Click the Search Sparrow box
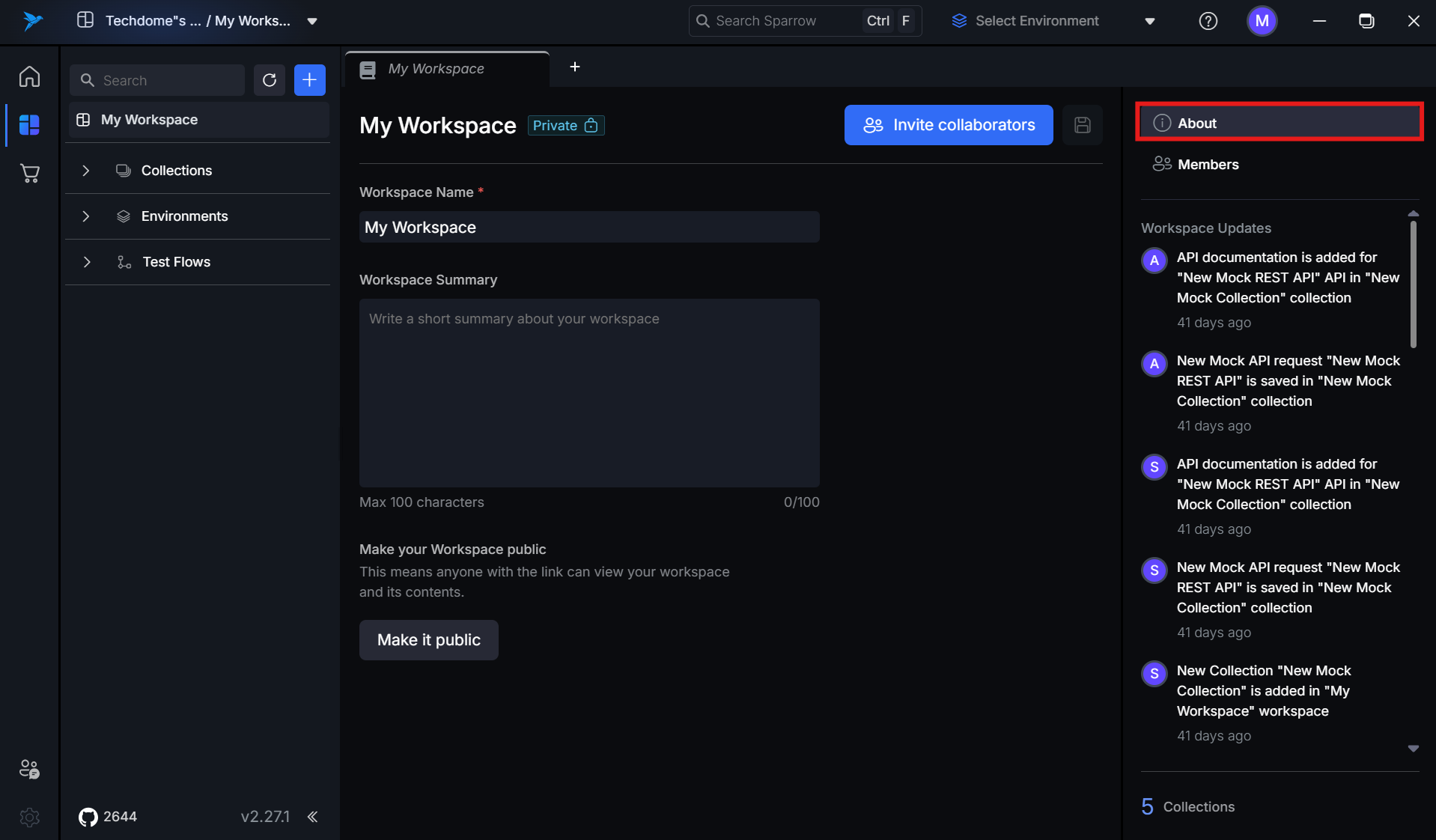The height and width of the screenshot is (840, 1436). click(805, 21)
